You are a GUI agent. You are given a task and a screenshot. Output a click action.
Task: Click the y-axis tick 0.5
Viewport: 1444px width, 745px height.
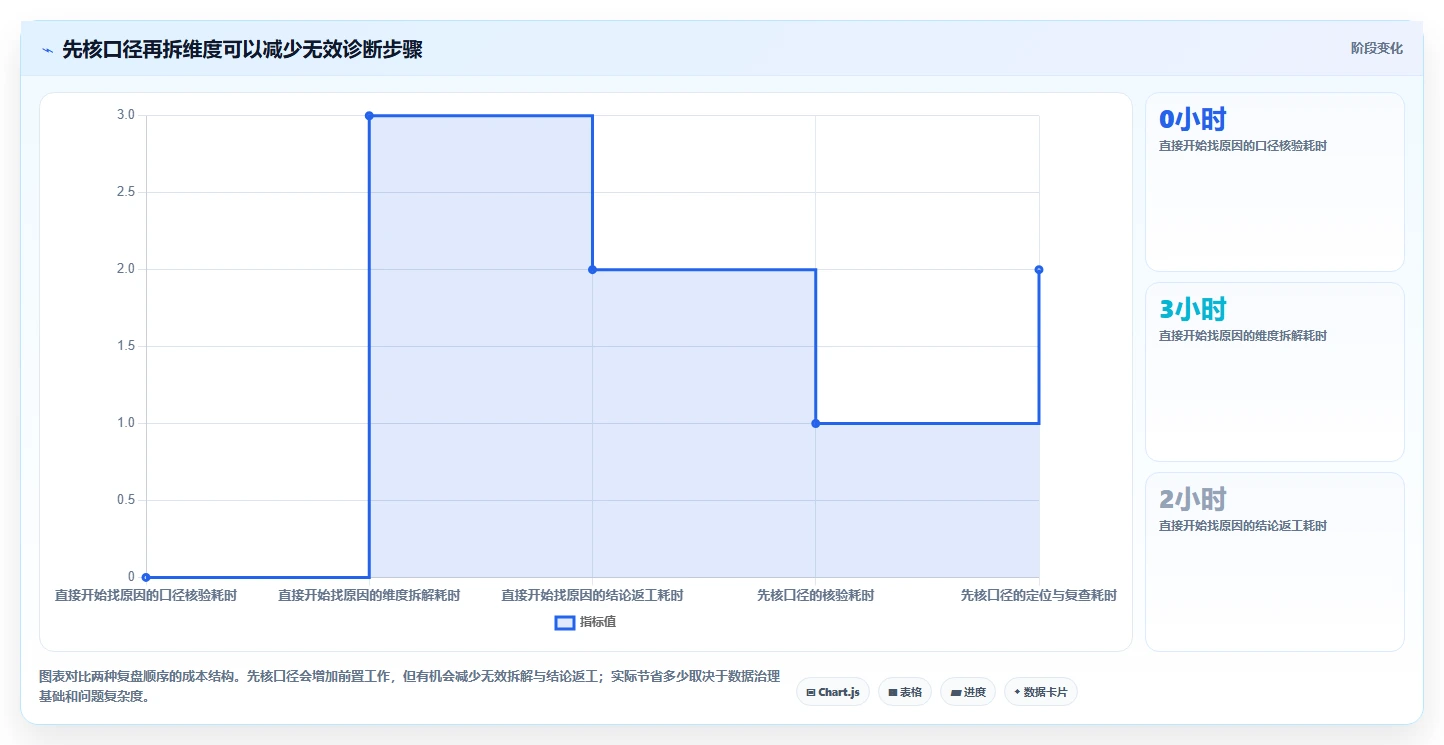click(x=126, y=500)
